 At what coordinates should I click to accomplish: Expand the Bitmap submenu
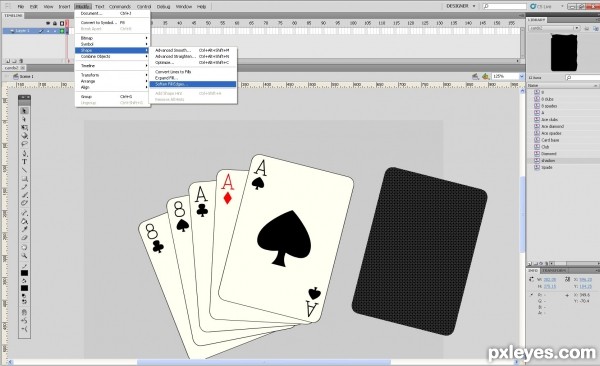(113, 38)
